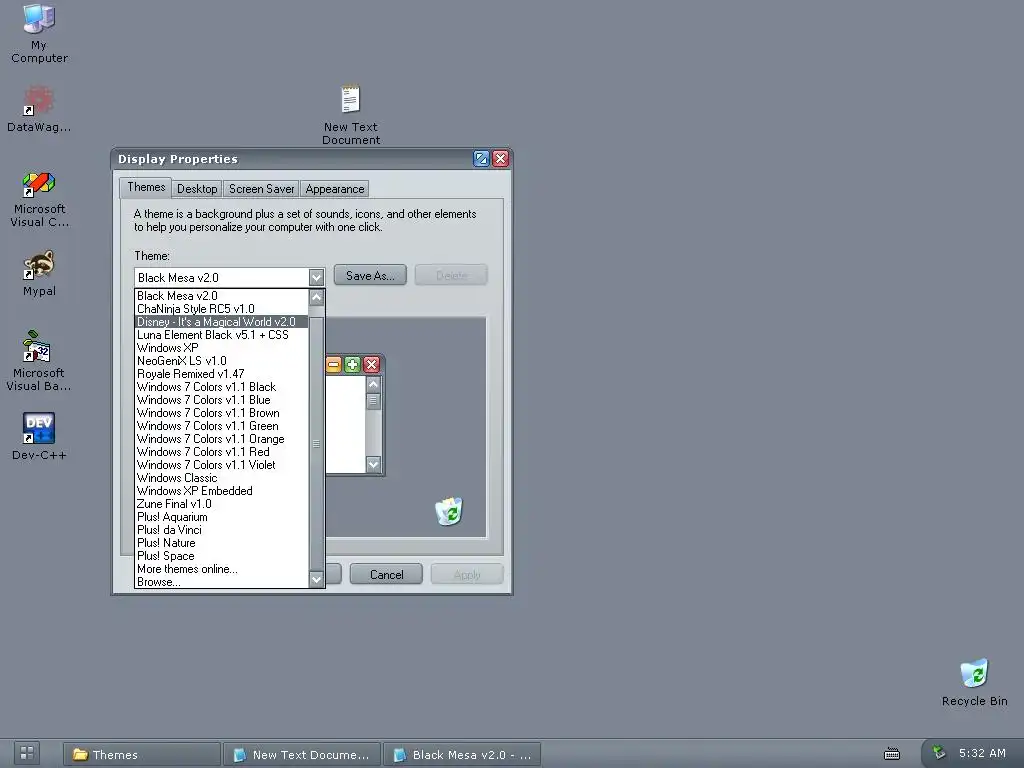Switch to the Desktop tab
Viewport: 1024px width, 768px height.
pos(197,189)
